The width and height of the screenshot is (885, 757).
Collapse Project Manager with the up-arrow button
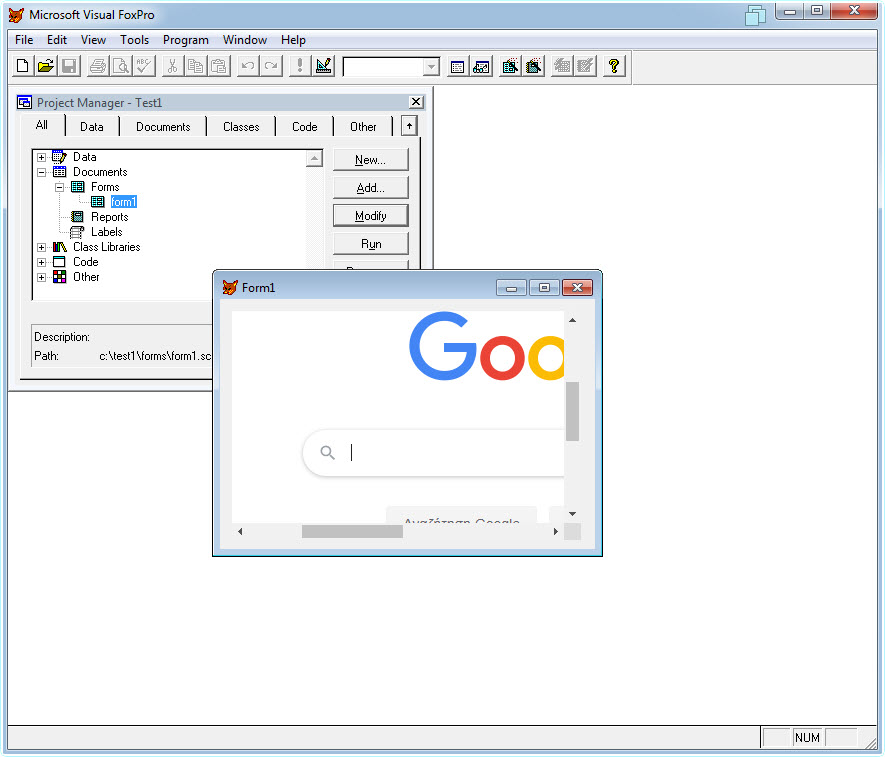point(409,125)
